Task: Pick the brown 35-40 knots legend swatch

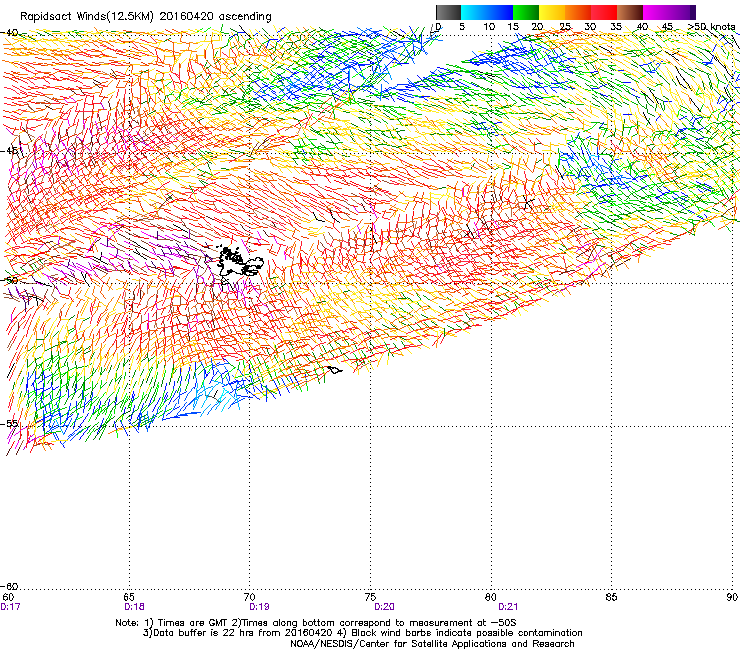Action: [x=630, y=12]
